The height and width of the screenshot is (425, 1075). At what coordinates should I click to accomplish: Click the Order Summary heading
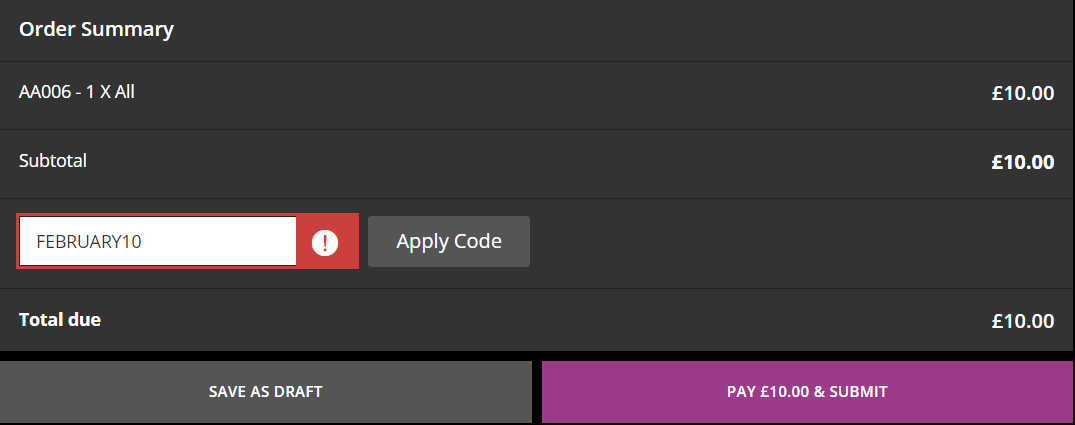pos(96,29)
